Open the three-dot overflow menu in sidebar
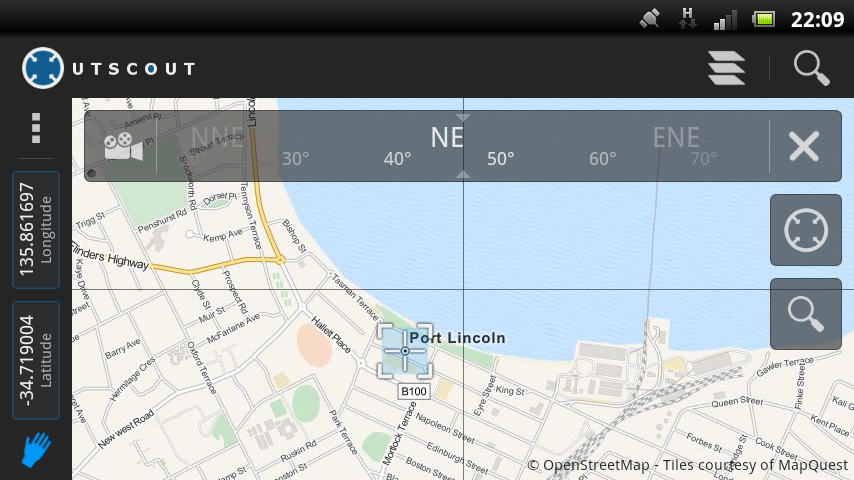Screen dimensions: 854x480 click(36, 129)
